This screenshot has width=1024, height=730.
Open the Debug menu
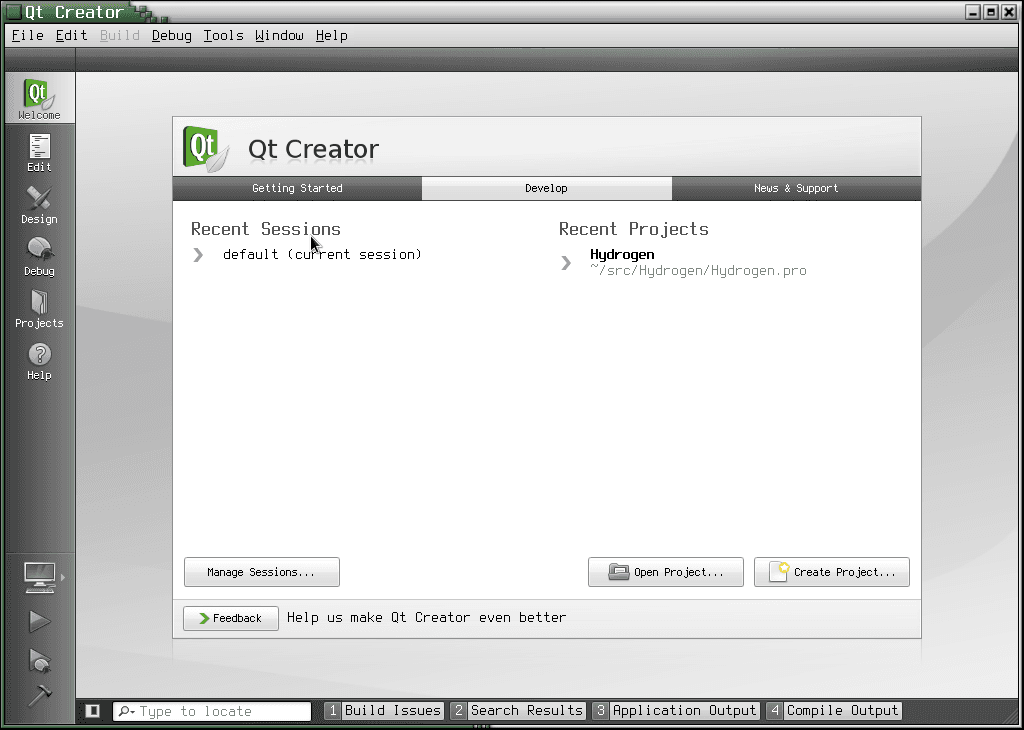pos(172,35)
